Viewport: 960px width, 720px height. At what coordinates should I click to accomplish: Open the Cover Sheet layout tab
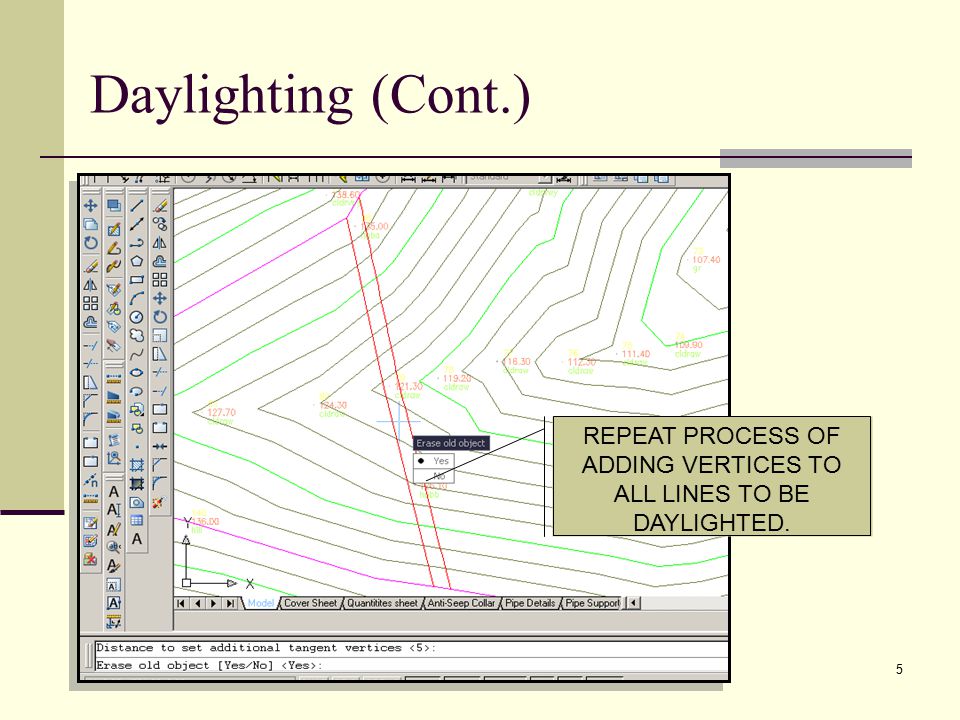tap(310, 603)
